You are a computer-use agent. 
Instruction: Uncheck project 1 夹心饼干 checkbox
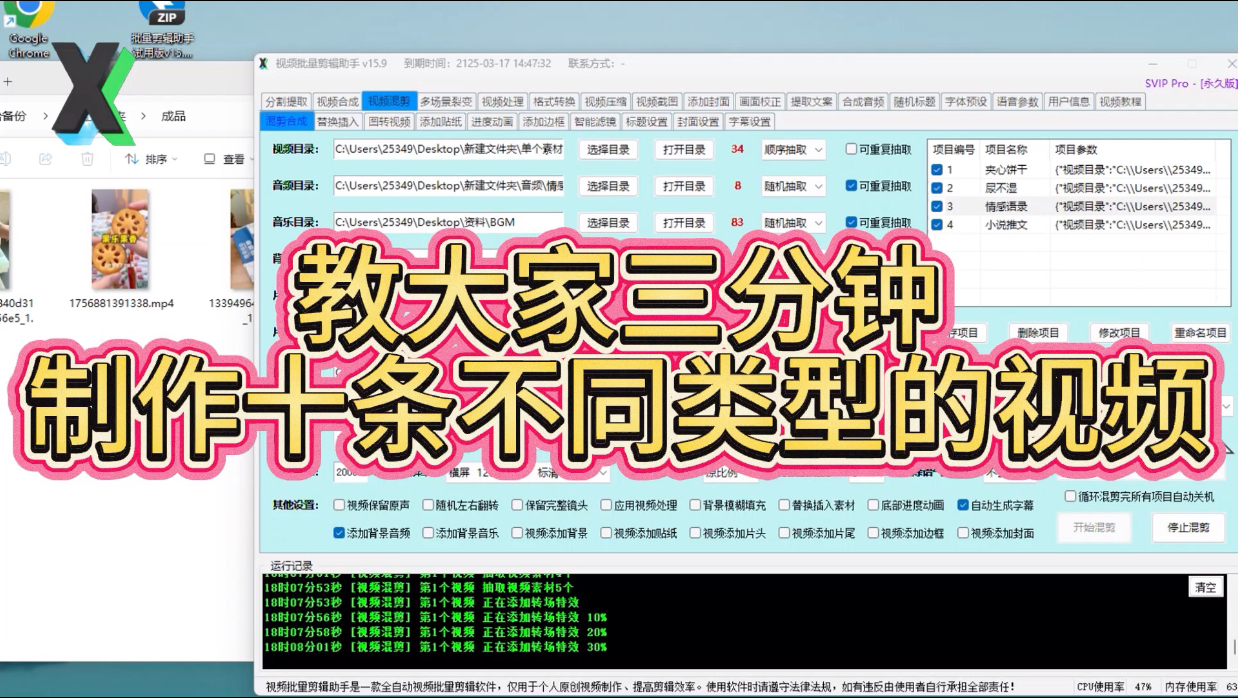(937, 170)
